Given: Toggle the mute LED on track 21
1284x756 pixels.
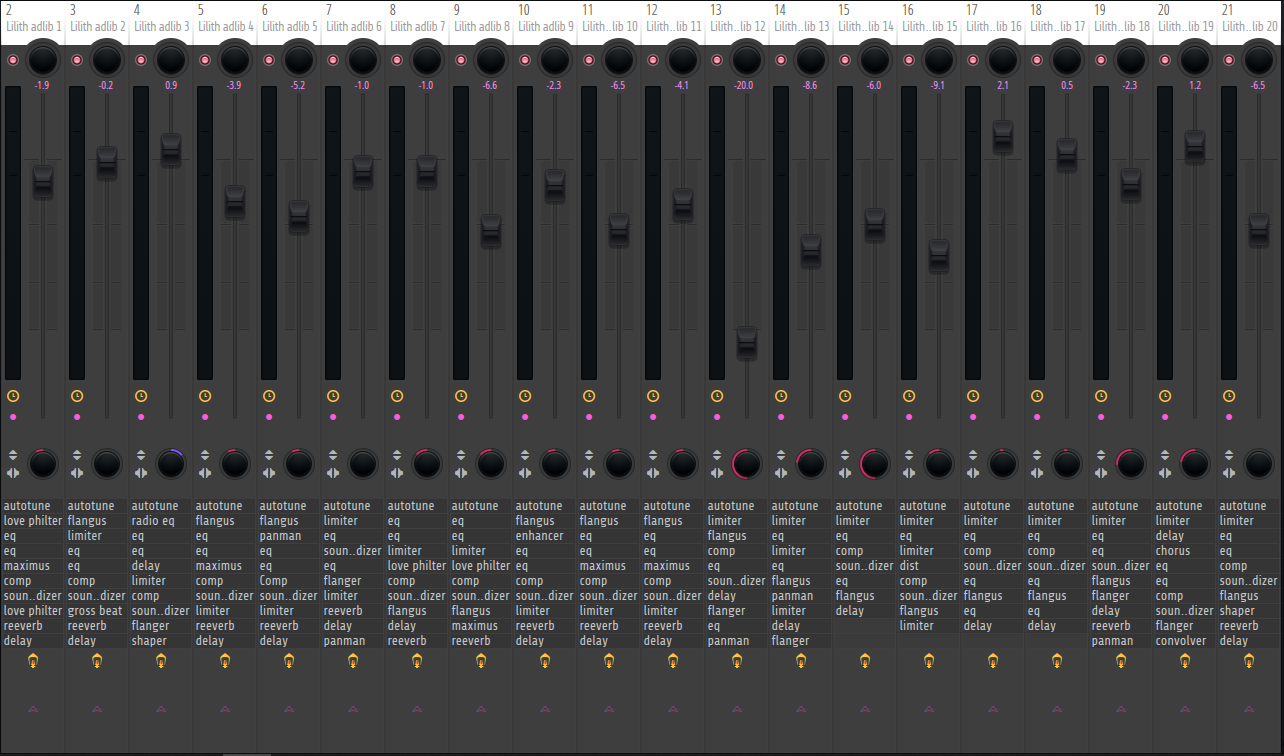Looking at the screenshot, I should [1229, 60].
